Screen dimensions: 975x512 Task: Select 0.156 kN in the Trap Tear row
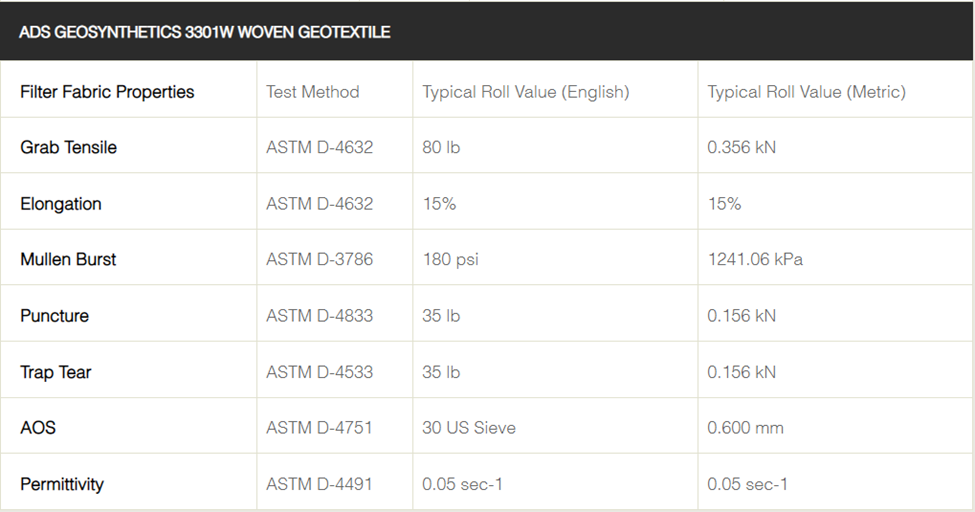741,372
